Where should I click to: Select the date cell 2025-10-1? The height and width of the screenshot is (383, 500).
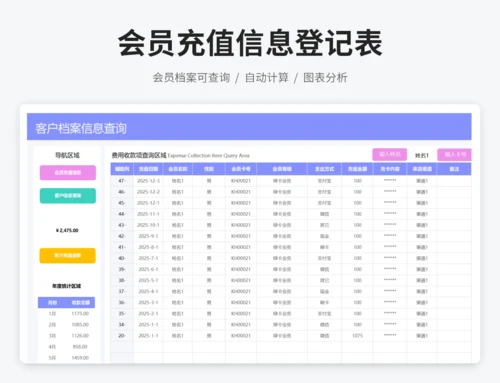click(x=148, y=225)
